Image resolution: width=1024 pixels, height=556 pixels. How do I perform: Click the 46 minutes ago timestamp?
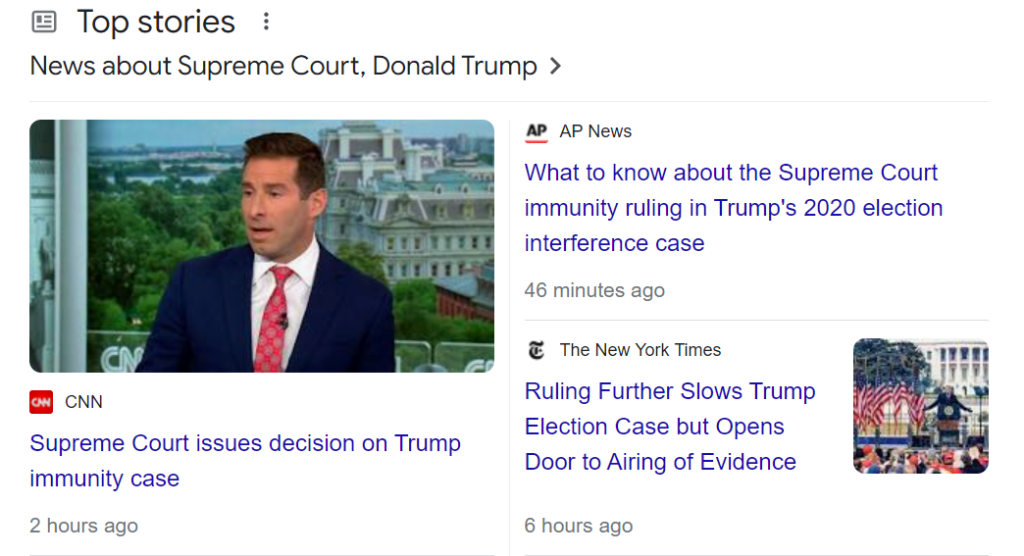(x=594, y=290)
